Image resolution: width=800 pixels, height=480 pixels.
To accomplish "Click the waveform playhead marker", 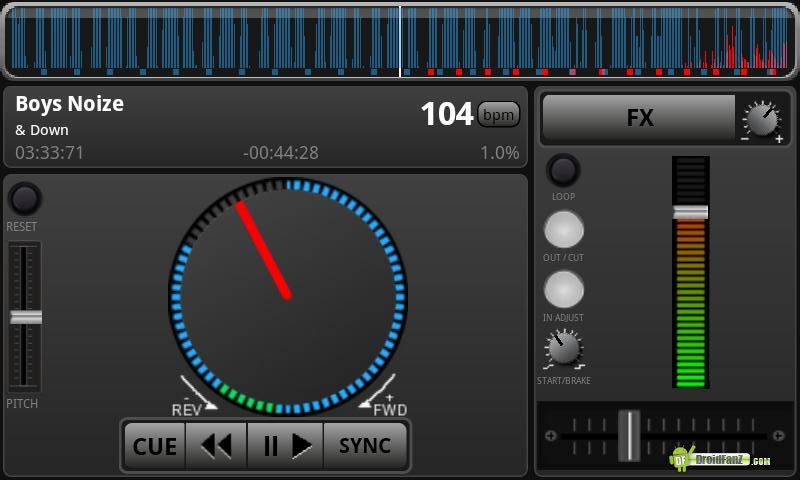I will 400,41.
